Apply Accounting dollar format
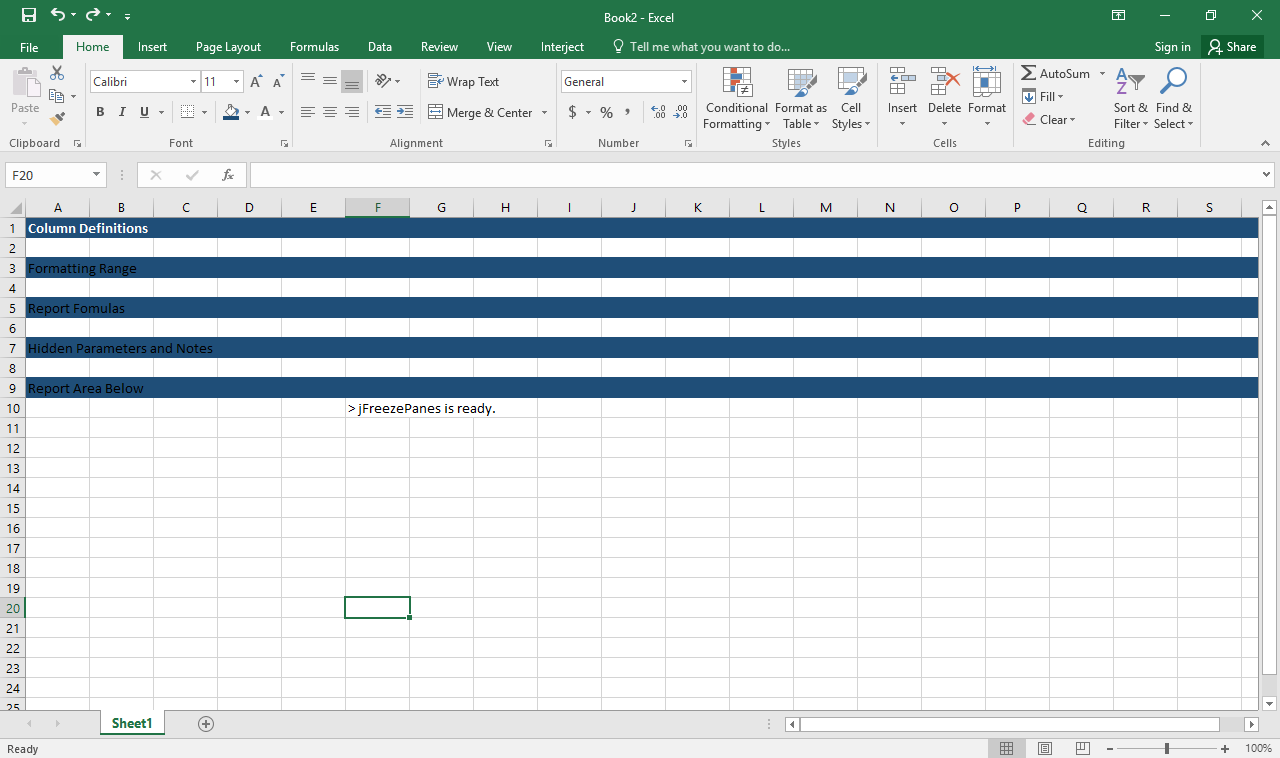The width and height of the screenshot is (1280, 758). tap(573, 112)
